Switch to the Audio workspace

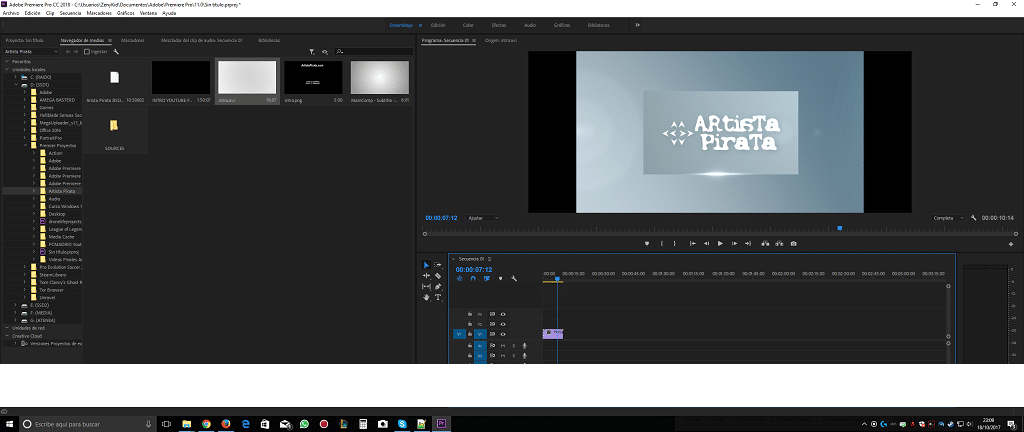[x=530, y=25]
